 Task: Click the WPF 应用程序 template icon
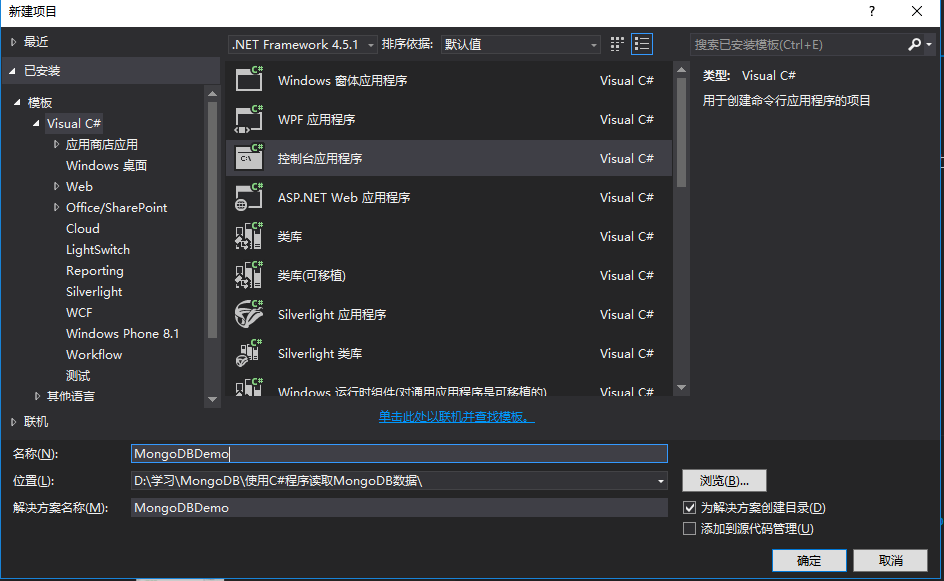point(249,119)
